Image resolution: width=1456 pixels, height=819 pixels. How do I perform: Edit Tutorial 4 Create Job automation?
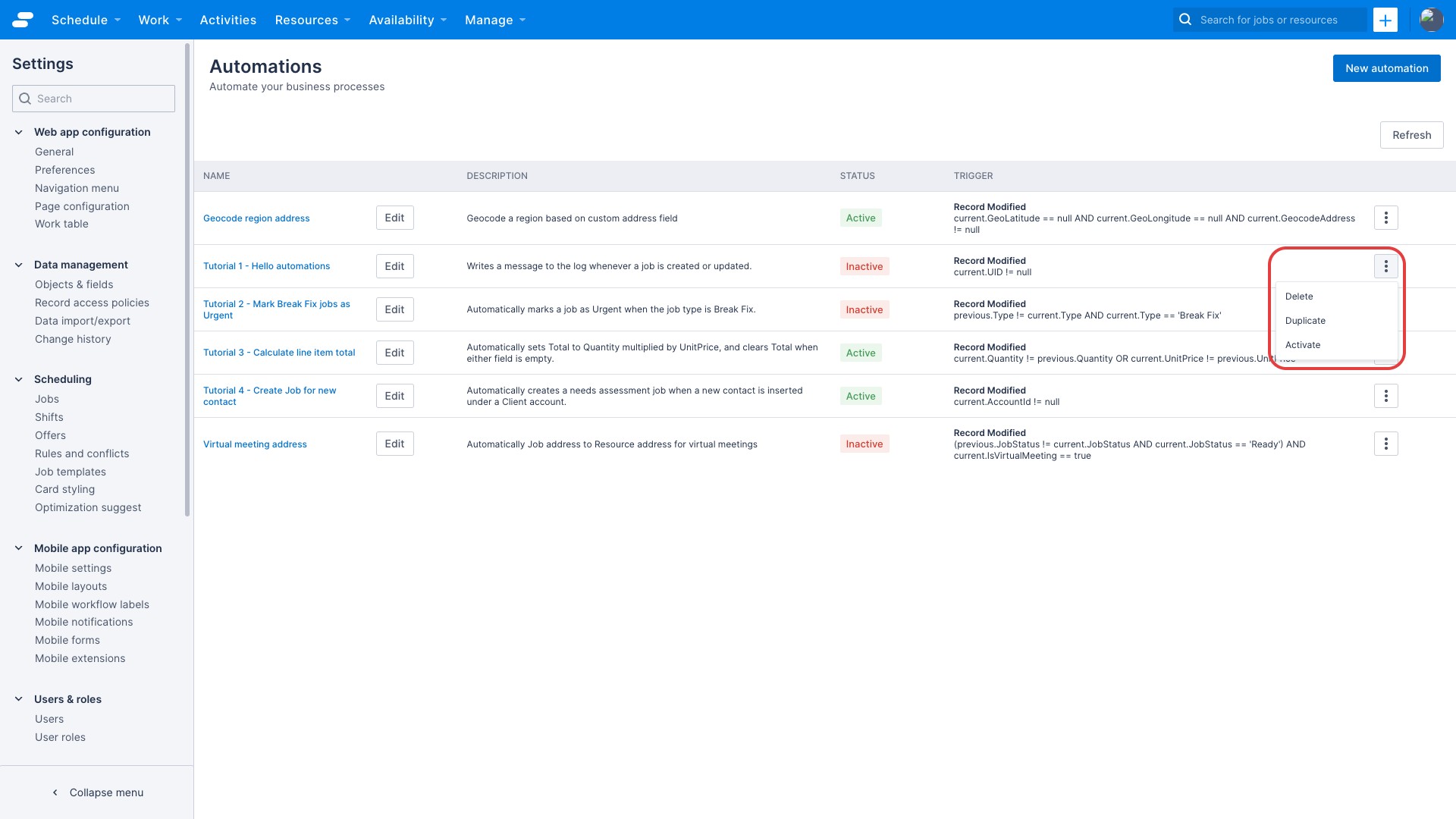394,396
